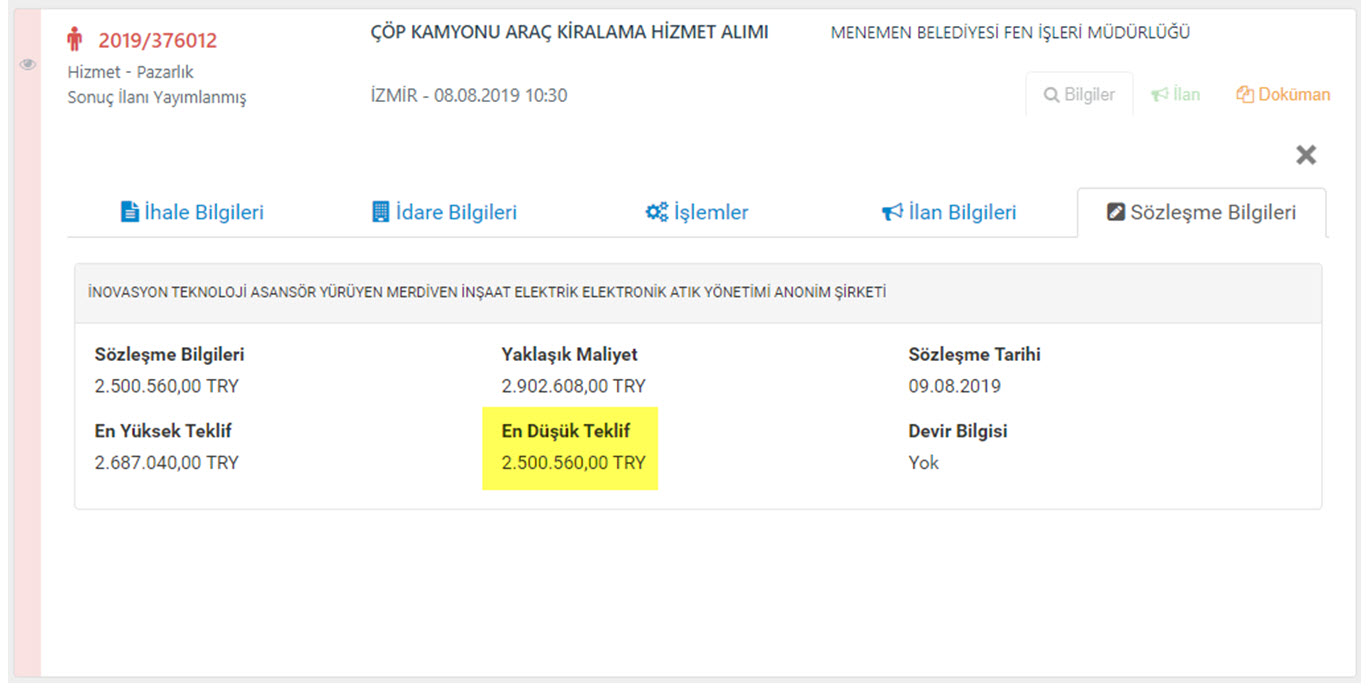
Task: Click the red person icon beside the tender number
Action: coord(75,40)
